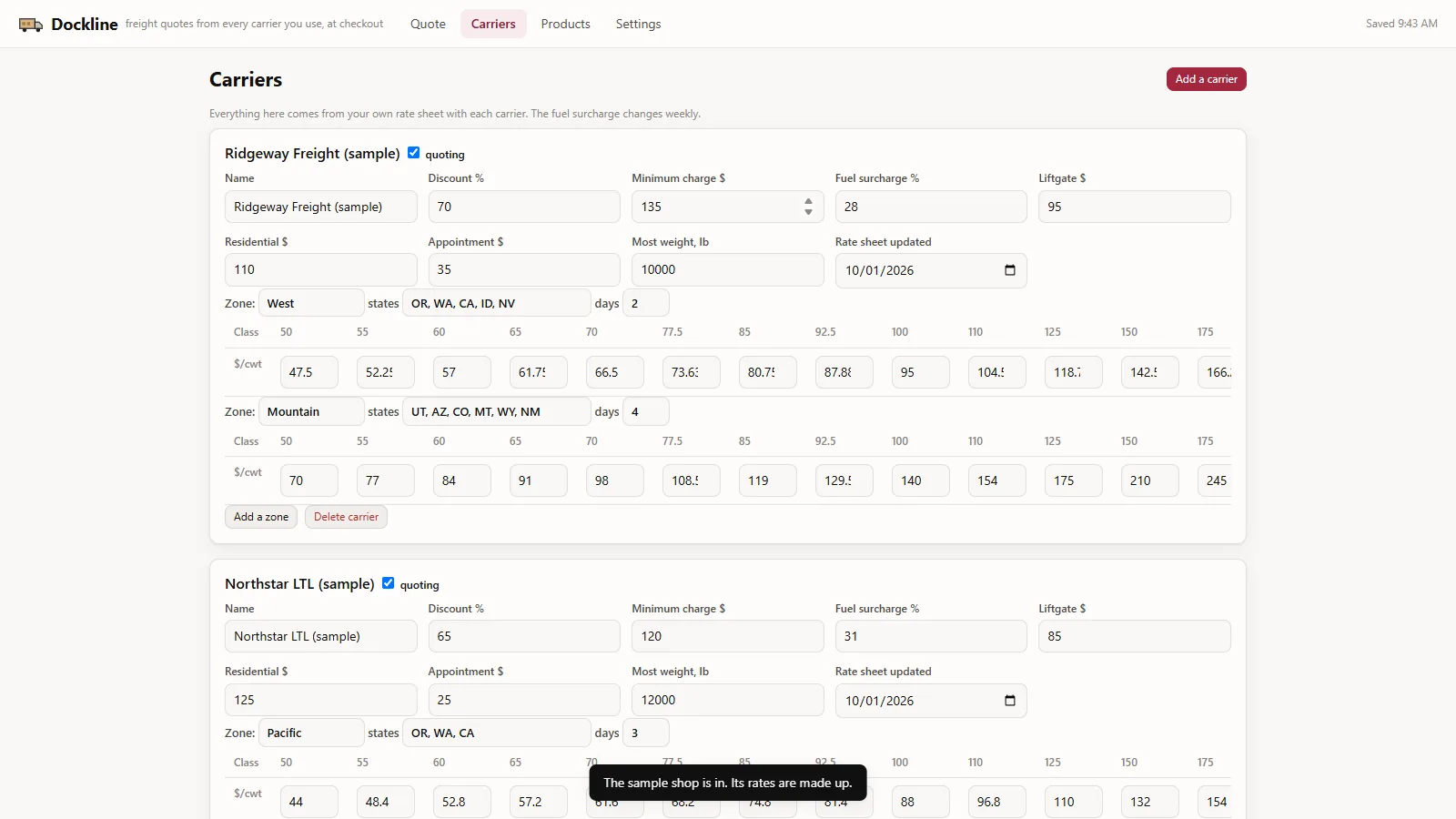Open the Settings tab

coord(638,24)
